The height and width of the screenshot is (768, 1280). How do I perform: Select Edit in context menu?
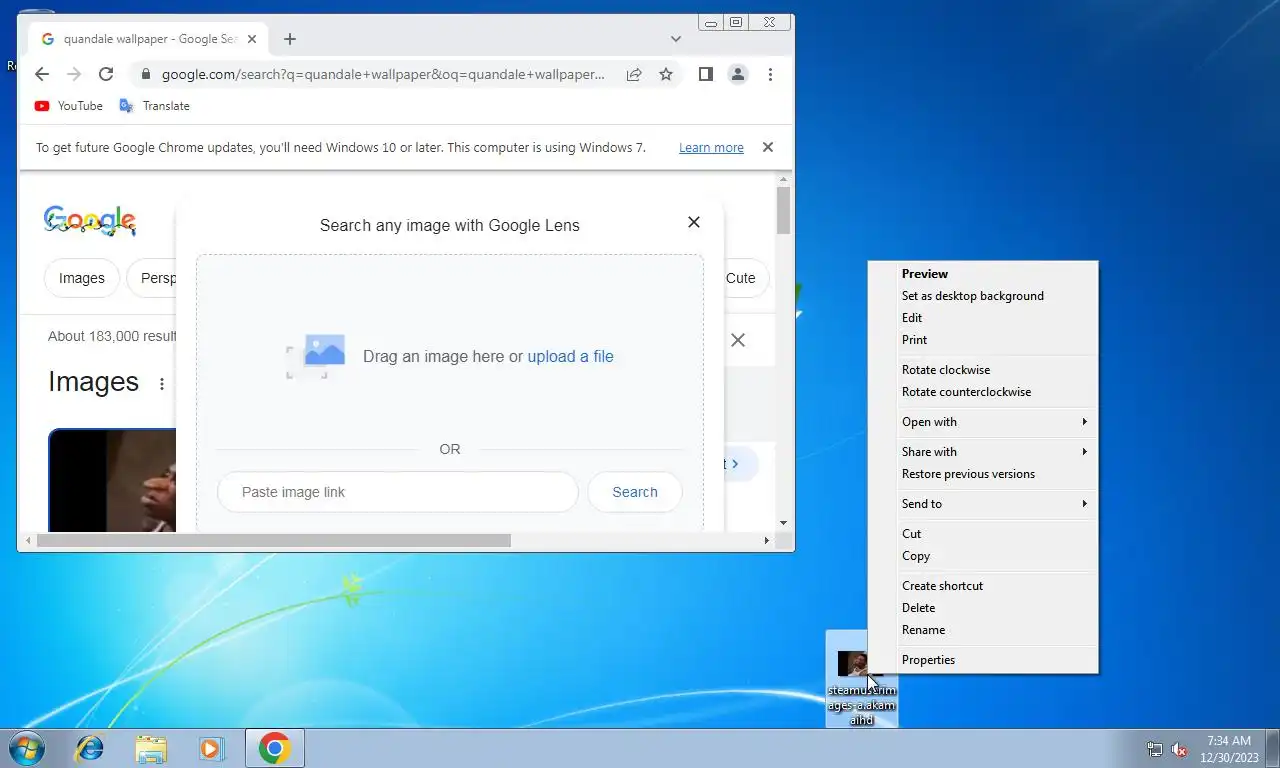983,318
